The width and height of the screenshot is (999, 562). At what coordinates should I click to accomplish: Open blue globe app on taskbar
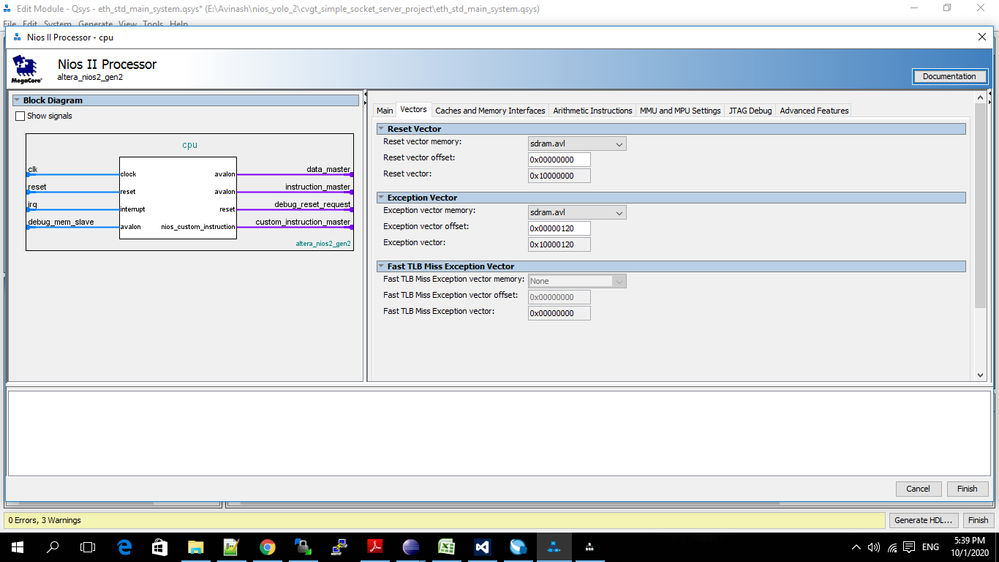pos(518,547)
